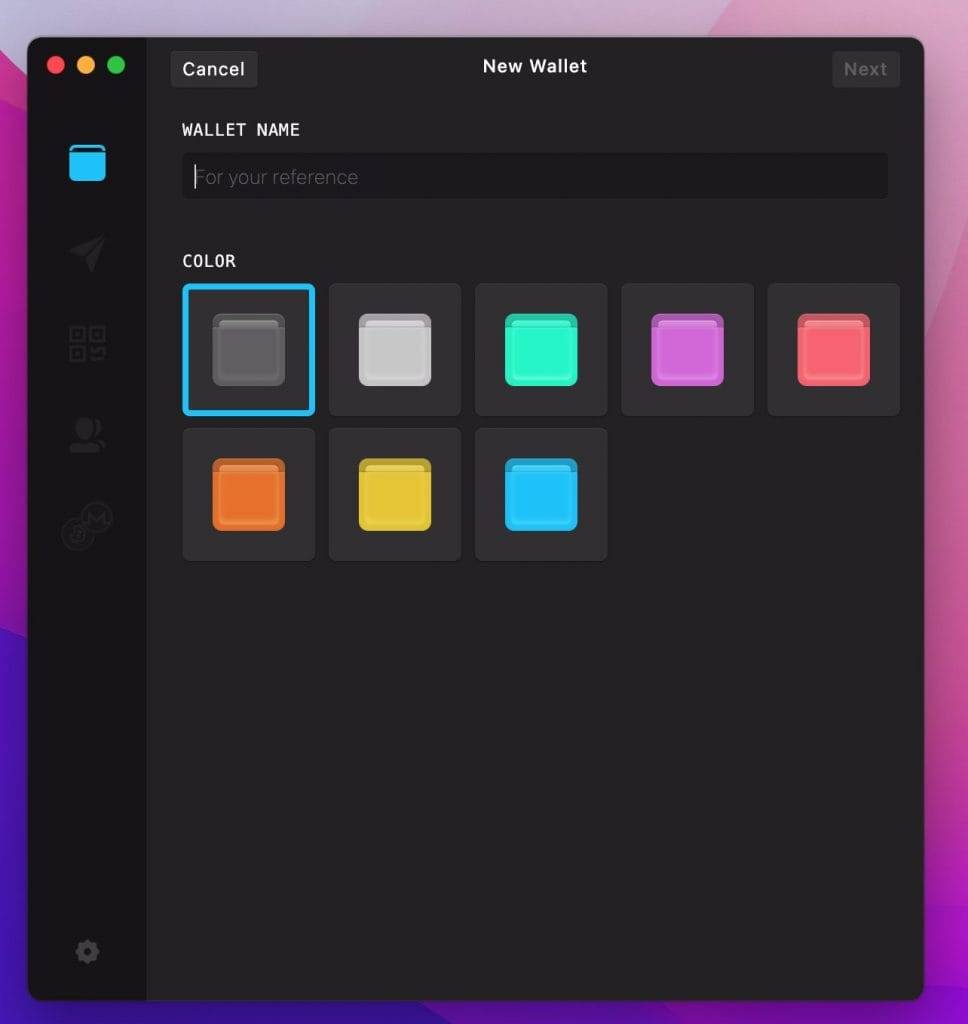Choose the purple wallet color
The image size is (968, 1024).
[688, 349]
